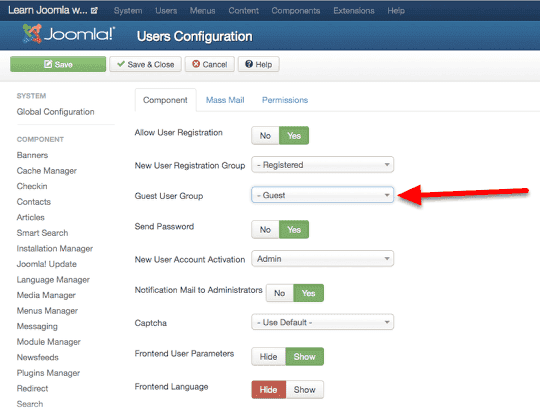Set Frontend Language to Hide
The height and width of the screenshot is (409, 540).
tap(269, 390)
